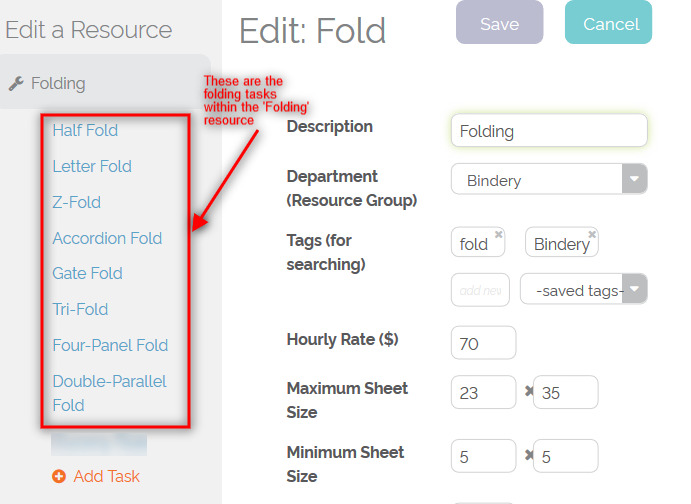The width and height of the screenshot is (691, 504).
Task: Remove the 'fold' tag with its x
Action: click(x=499, y=235)
